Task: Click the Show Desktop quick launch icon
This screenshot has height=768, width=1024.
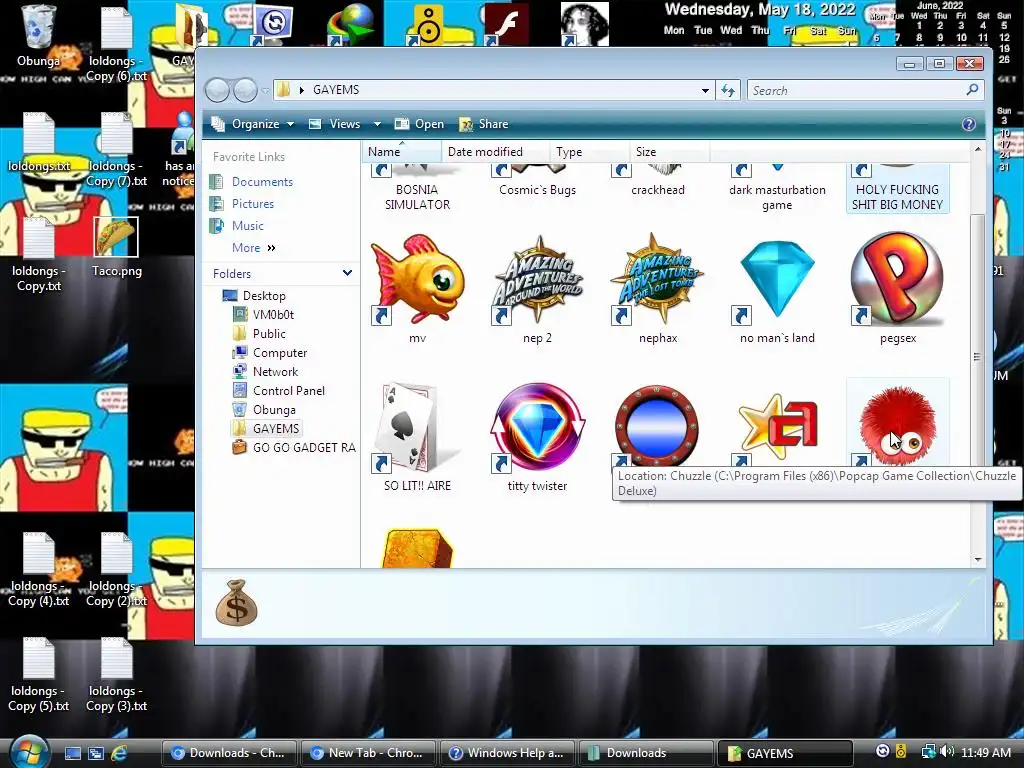Action: coord(72,753)
